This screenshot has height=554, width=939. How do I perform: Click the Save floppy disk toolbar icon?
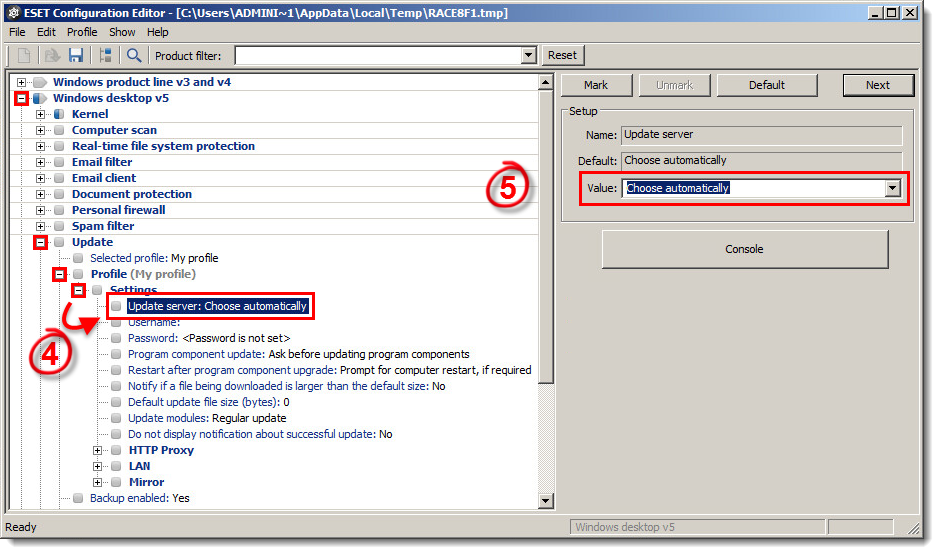coord(76,55)
